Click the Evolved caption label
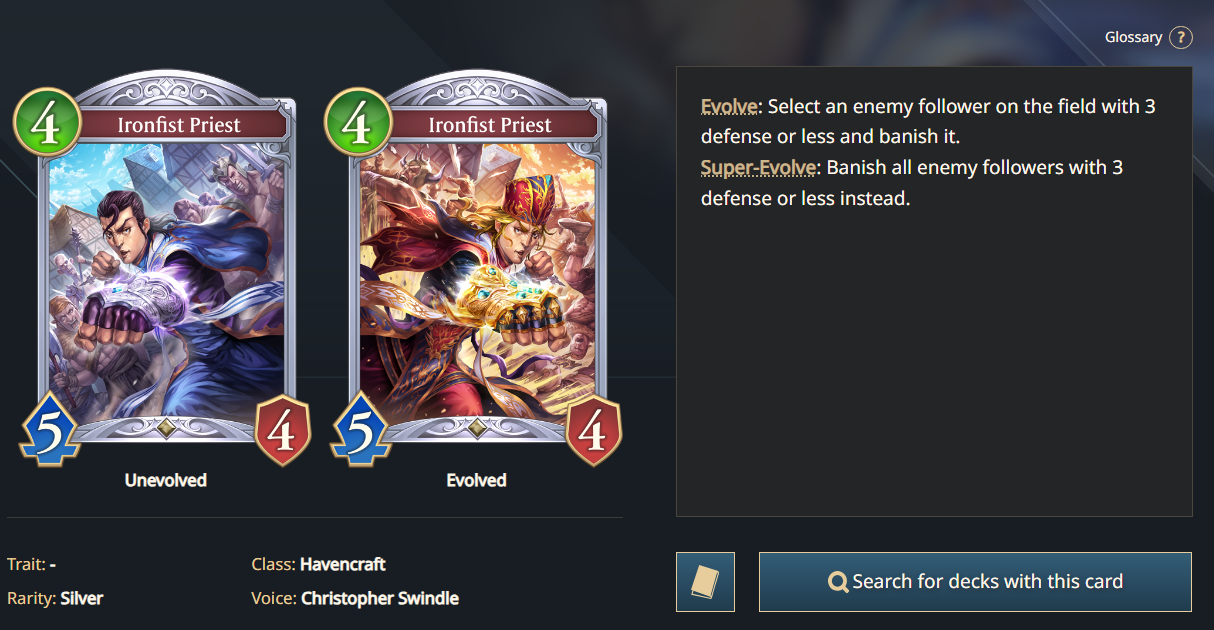 pos(476,480)
